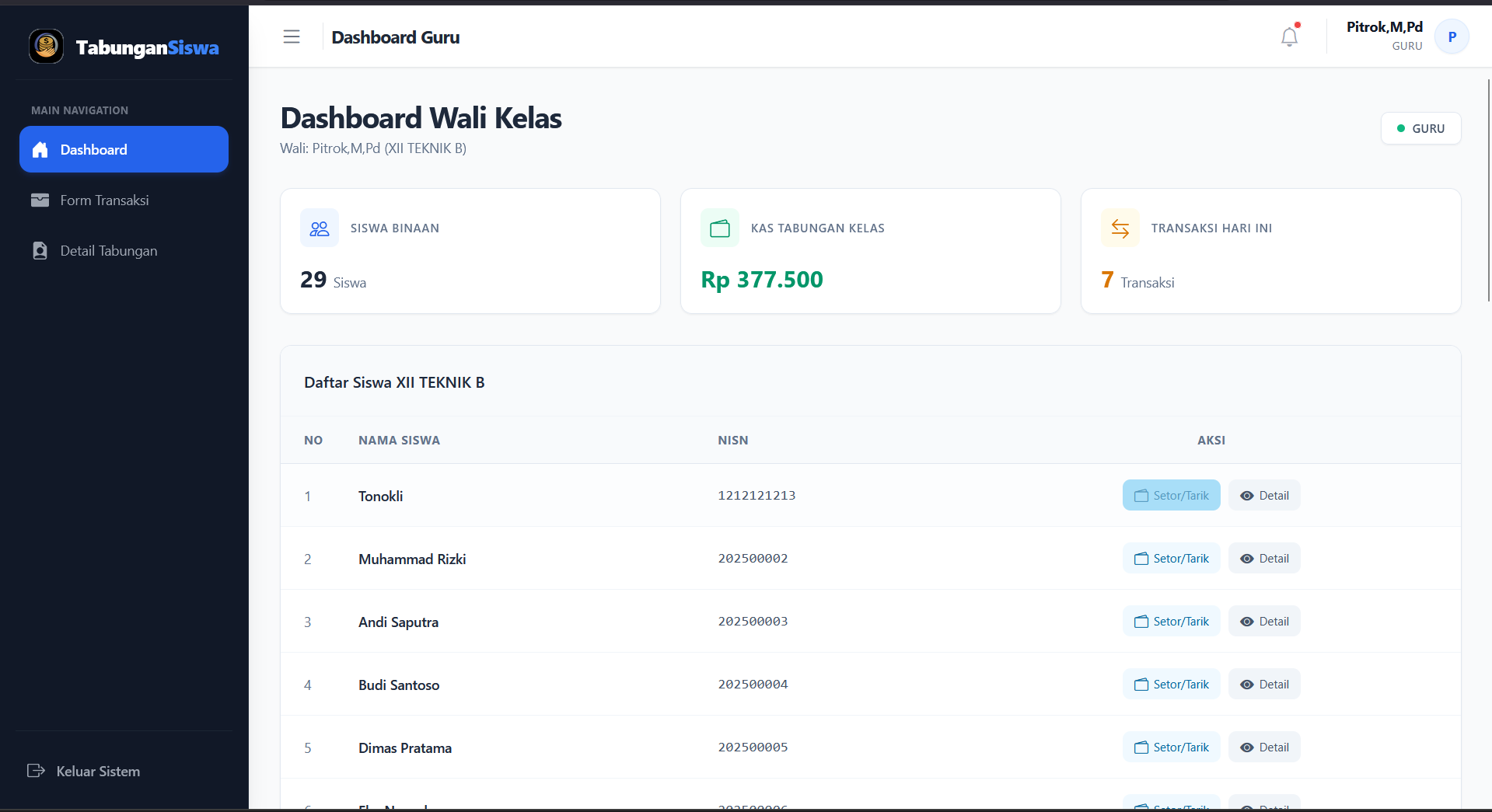Open the notifications bell icon
Screen dimensions: 1492x812
click(x=1289, y=37)
